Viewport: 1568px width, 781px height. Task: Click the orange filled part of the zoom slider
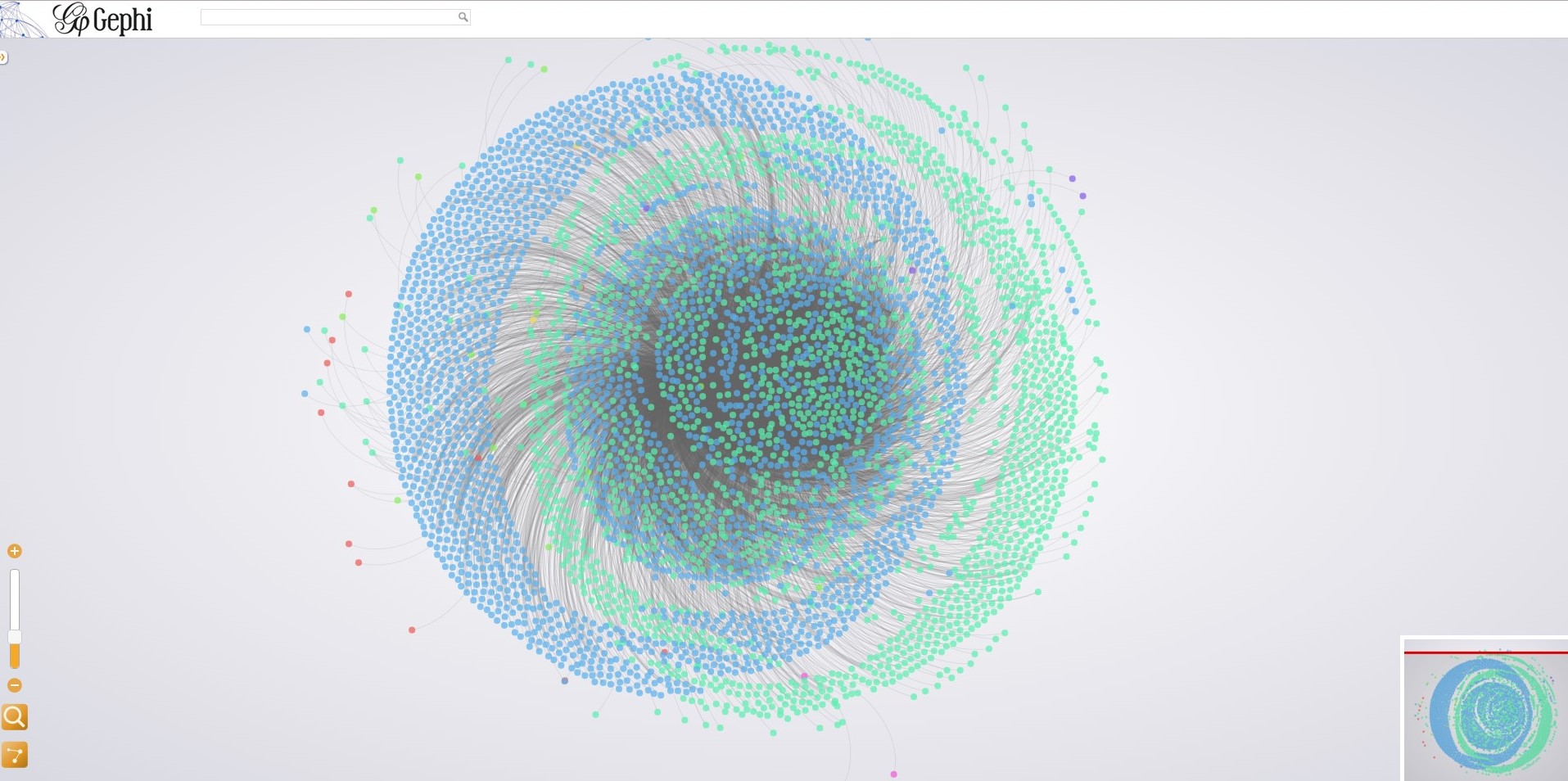point(14,657)
